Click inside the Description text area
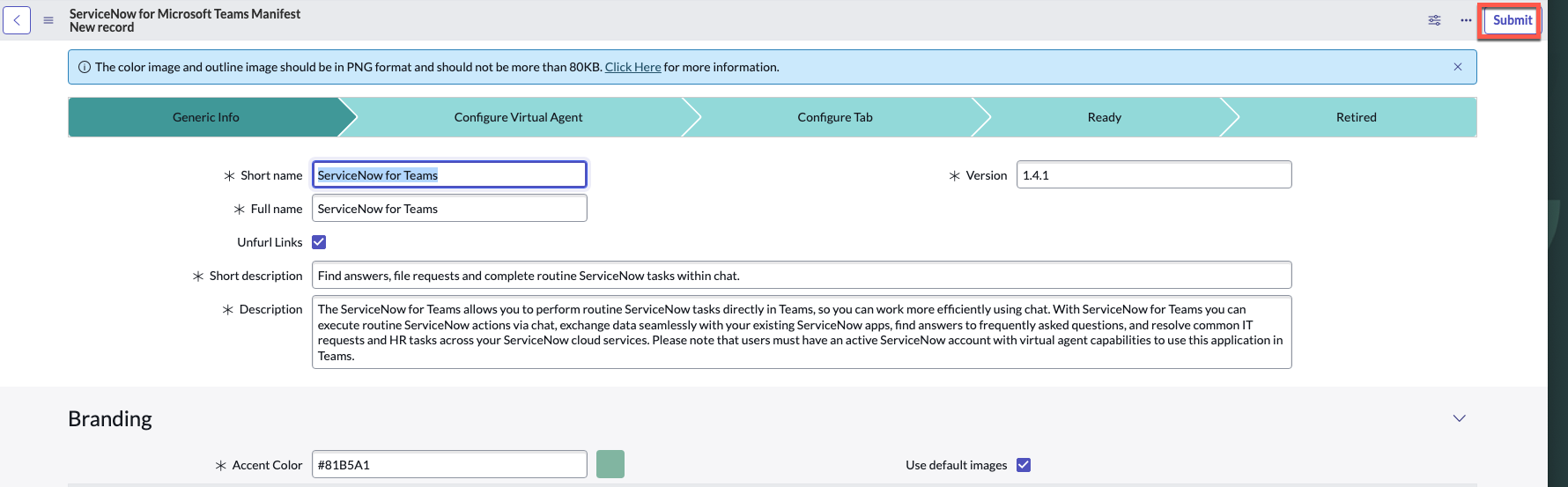1568x487 pixels. pos(802,332)
